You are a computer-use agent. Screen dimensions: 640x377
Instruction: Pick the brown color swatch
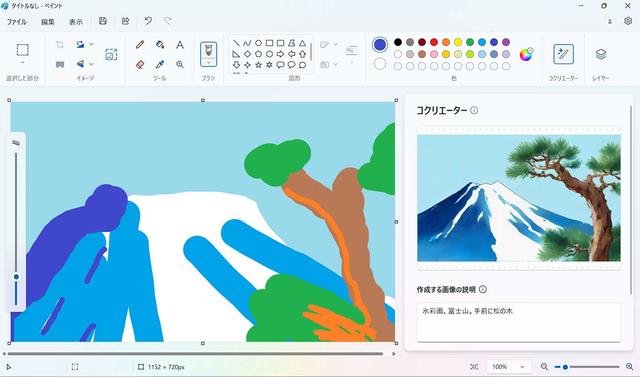point(422,54)
